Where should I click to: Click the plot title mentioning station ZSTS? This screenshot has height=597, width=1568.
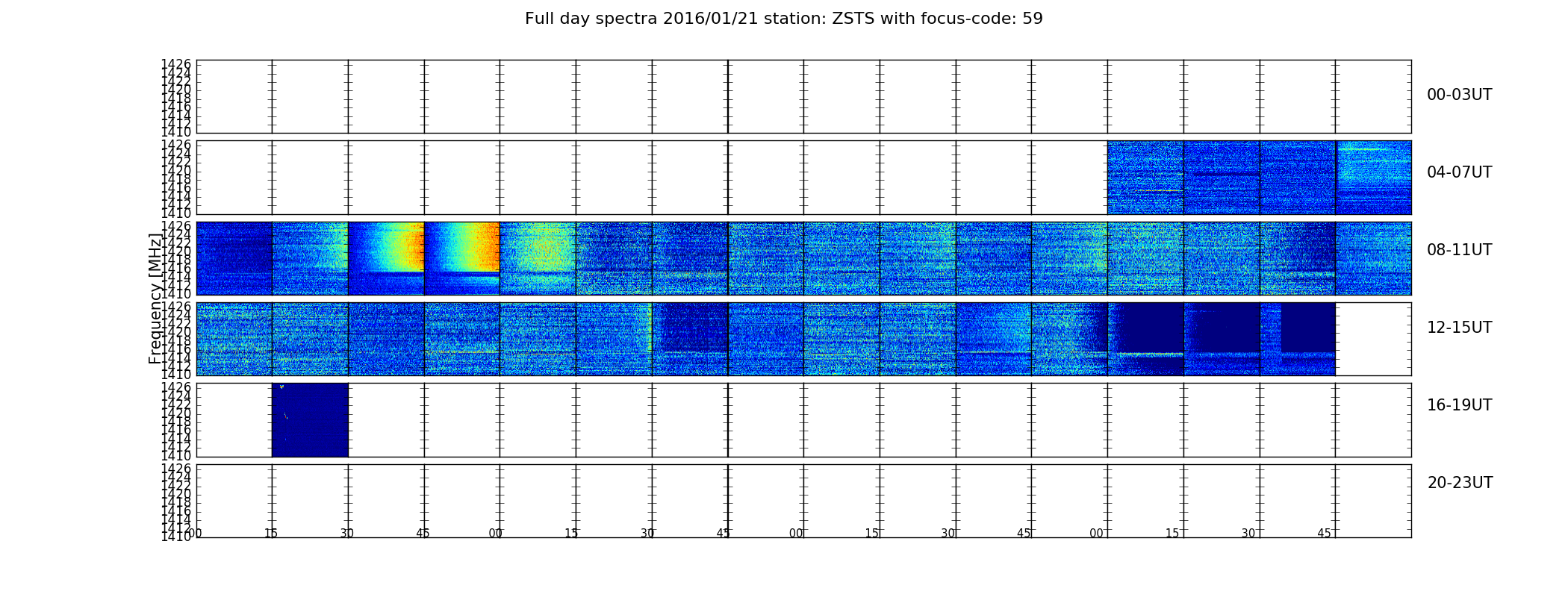783,19
